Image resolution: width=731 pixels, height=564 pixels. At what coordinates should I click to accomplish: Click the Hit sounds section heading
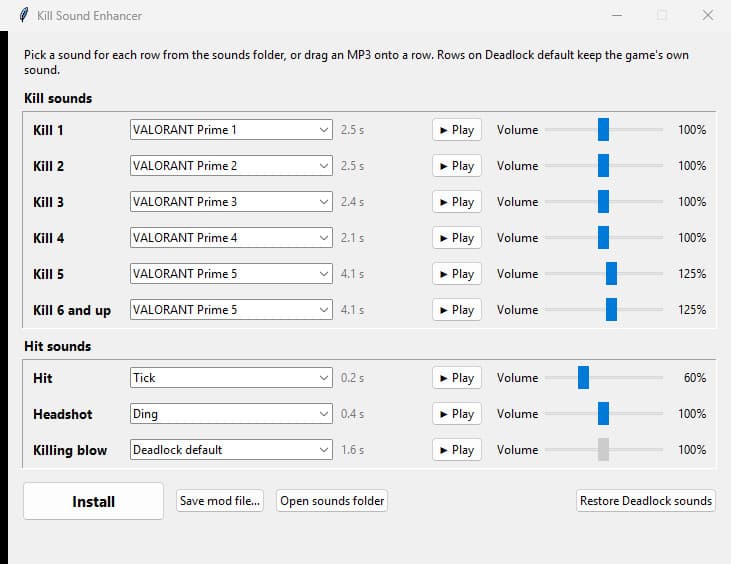[x=58, y=346]
